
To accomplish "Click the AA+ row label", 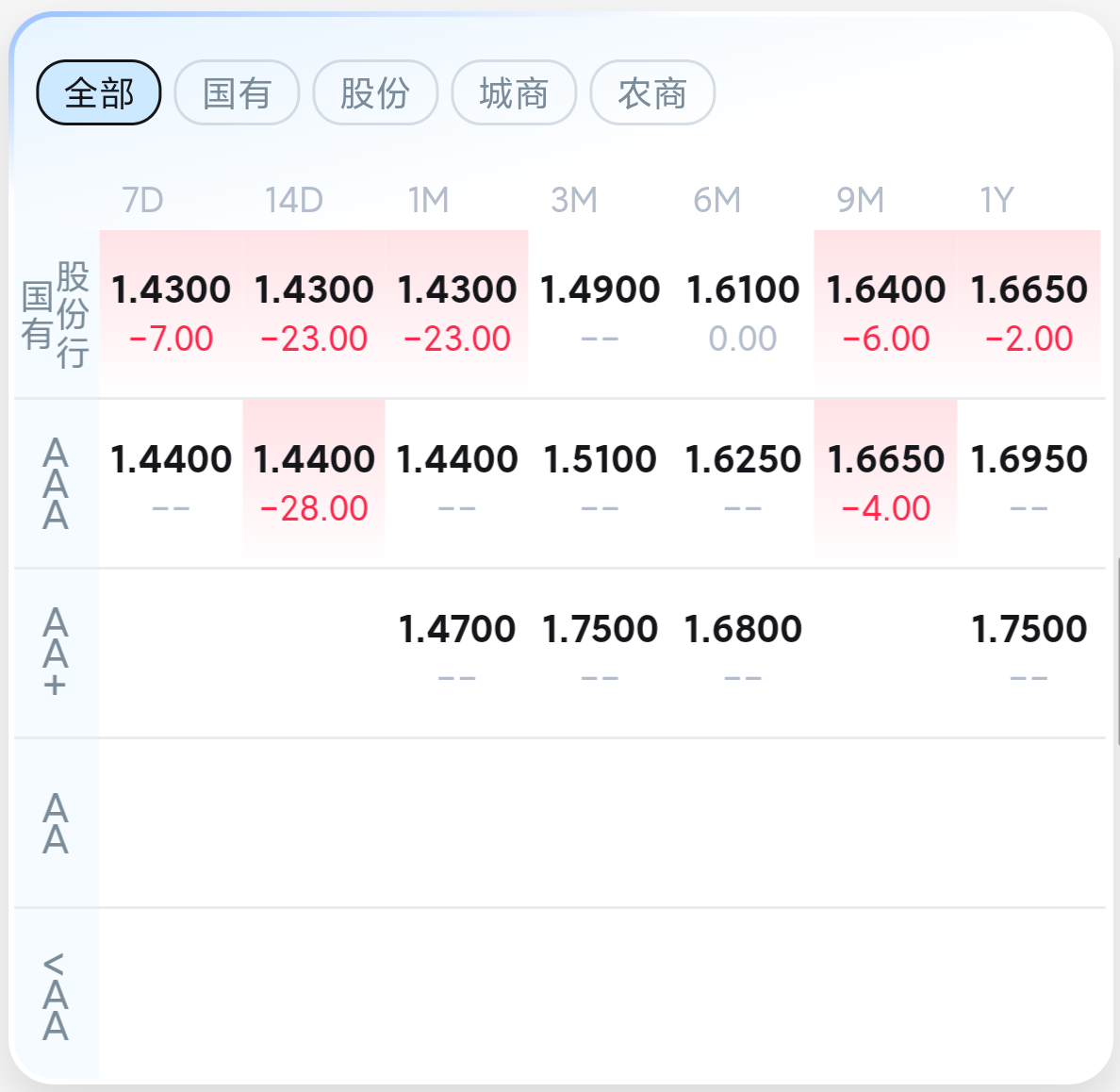I will coord(56,653).
